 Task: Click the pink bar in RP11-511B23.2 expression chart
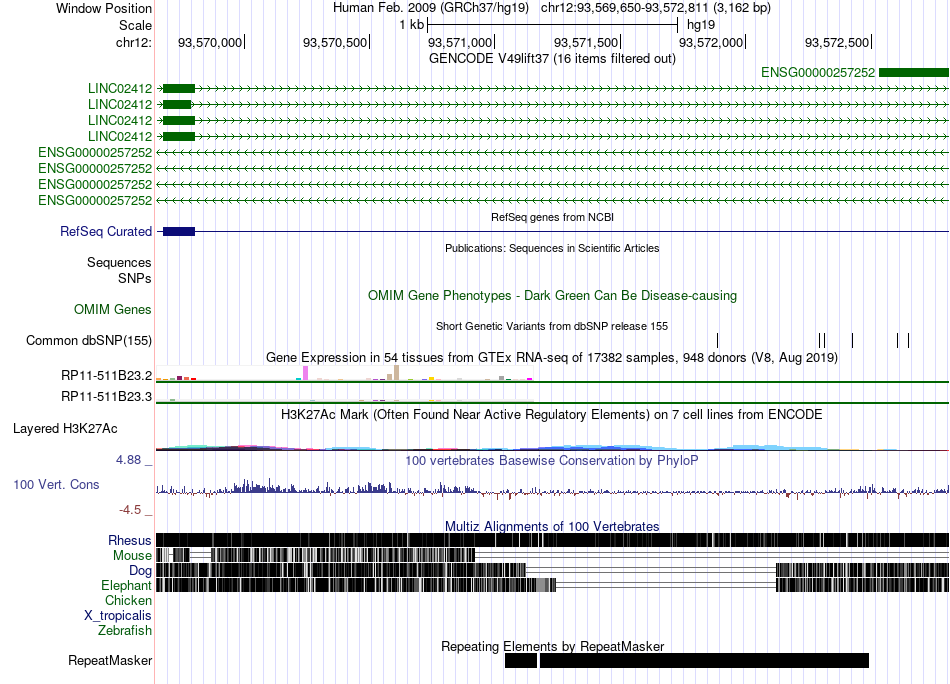[305, 373]
